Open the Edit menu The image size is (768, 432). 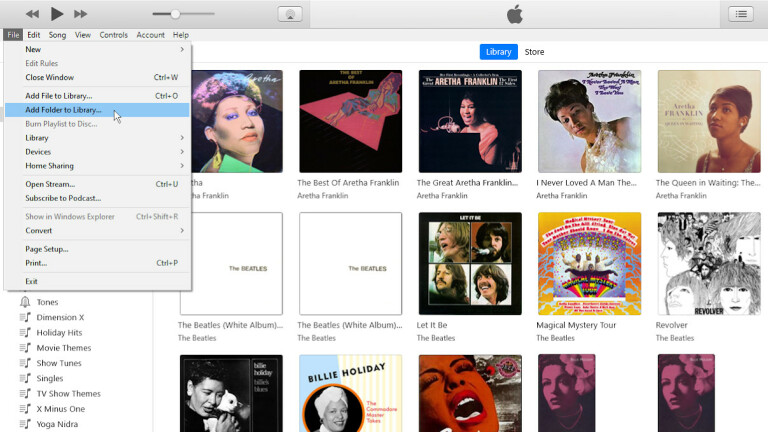point(34,35)
